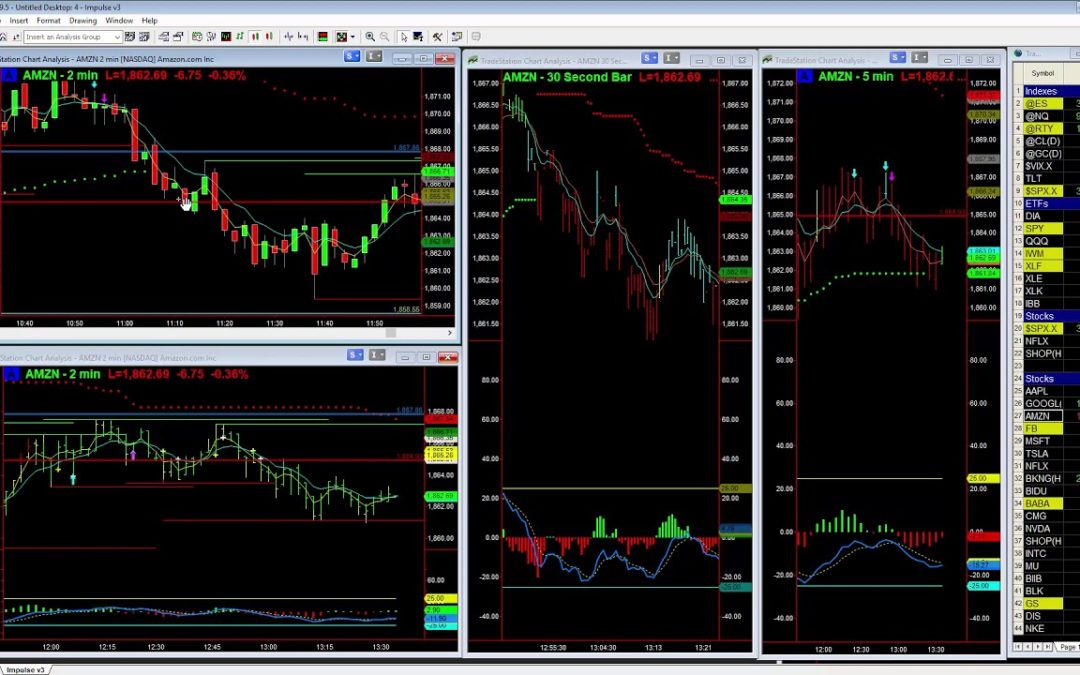The height and width of the screenshot is (675, 1080).
Task: Click the black chart-window toolbar icon
Action: click(x=226, y=37)
